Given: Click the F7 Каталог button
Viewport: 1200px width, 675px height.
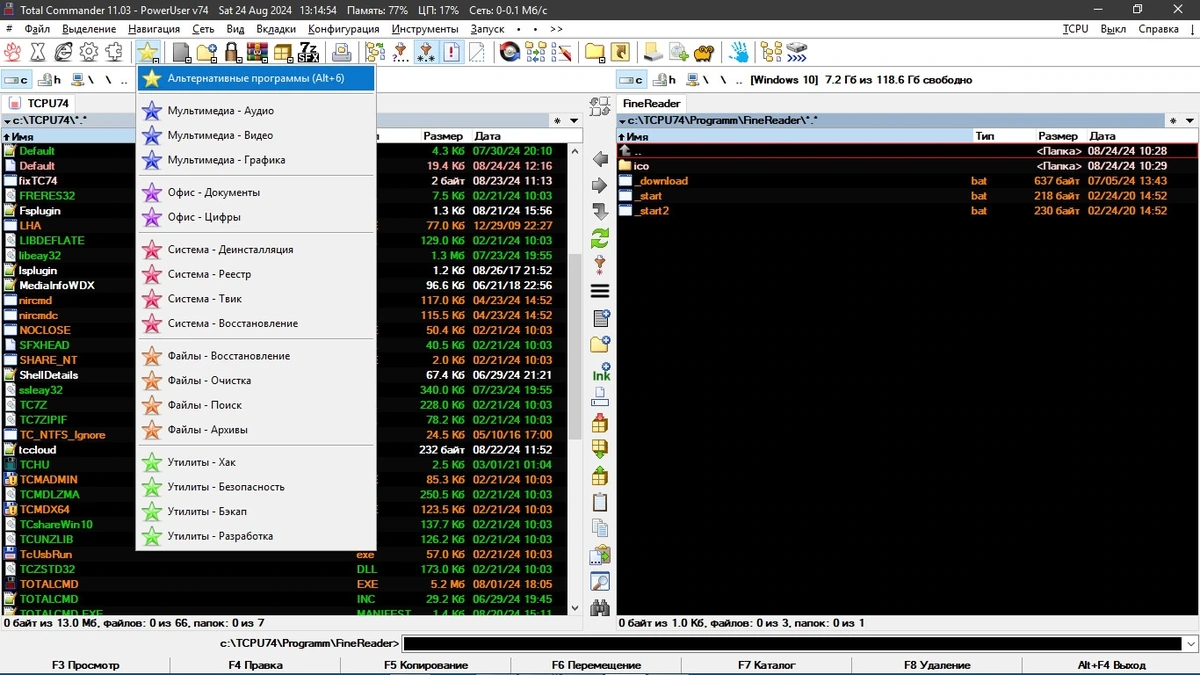Looking at the screenshot, I should click(x=767, y=665).
